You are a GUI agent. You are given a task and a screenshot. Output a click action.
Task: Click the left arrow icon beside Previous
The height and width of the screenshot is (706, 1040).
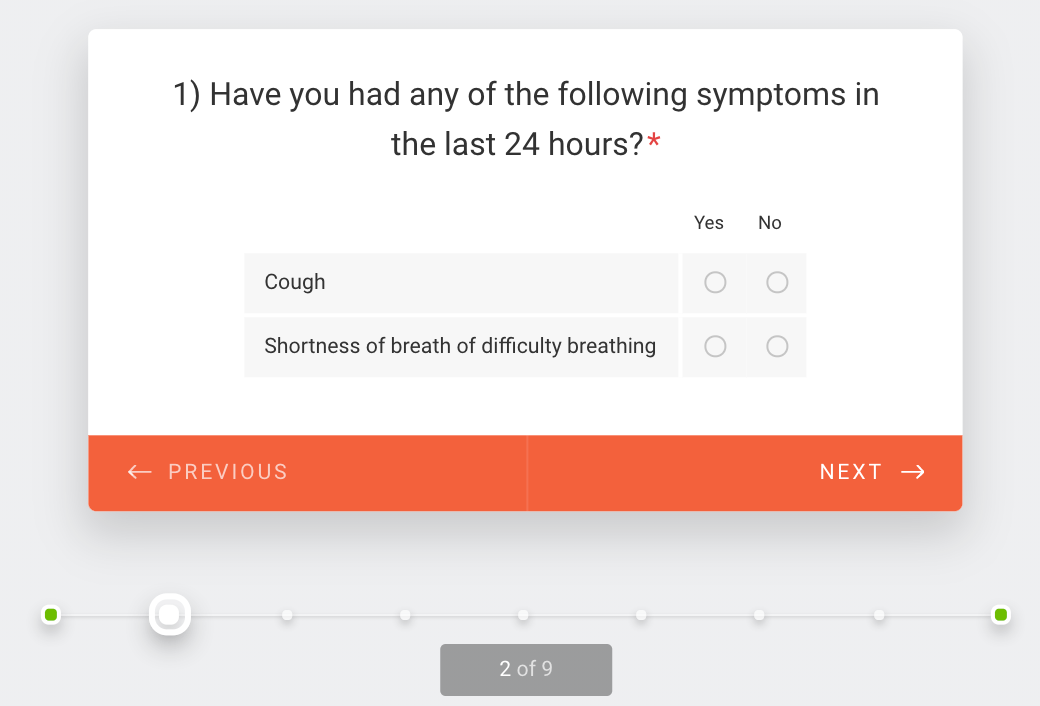click(x=140, y=472)
